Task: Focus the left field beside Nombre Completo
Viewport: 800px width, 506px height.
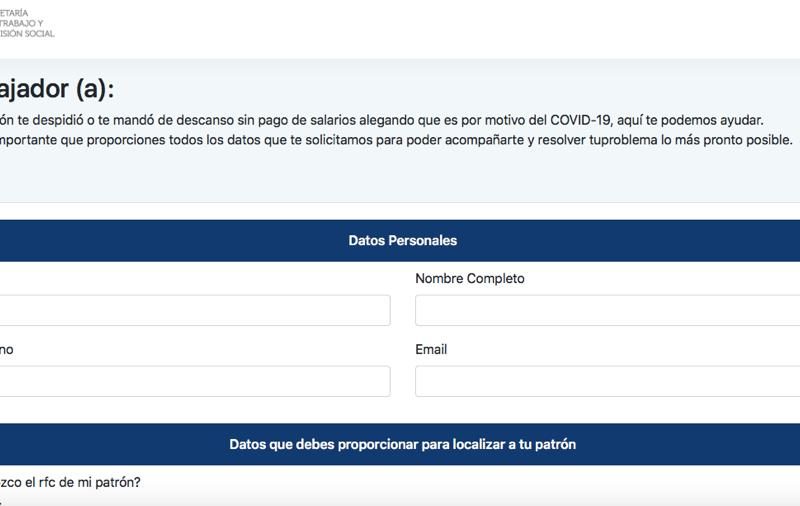Action: 195,310
